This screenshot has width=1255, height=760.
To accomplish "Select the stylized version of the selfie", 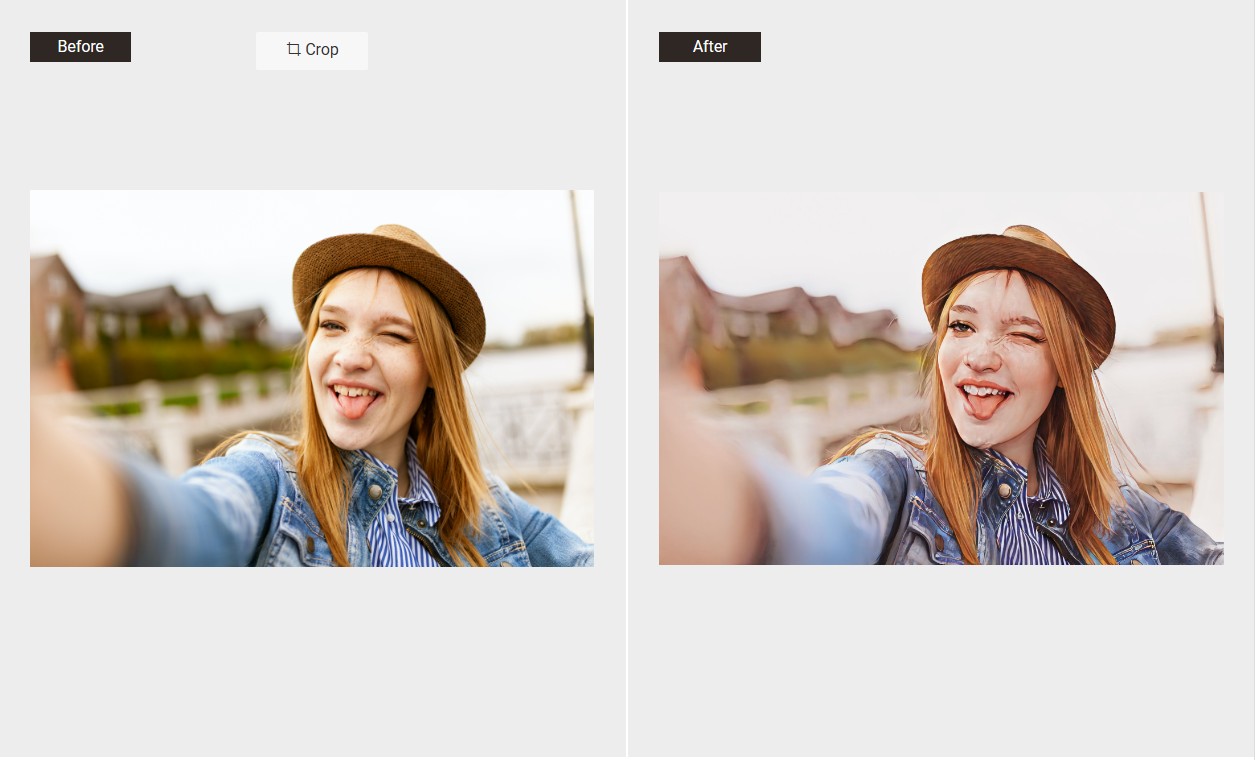I will (940, 378).
